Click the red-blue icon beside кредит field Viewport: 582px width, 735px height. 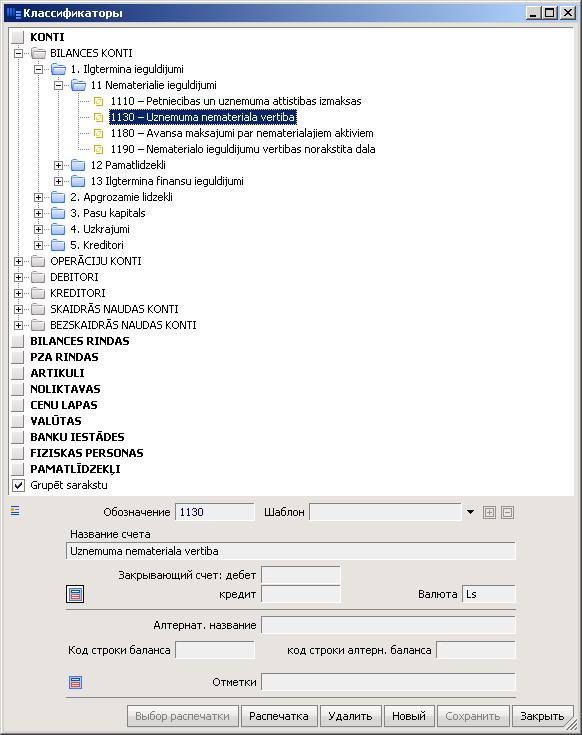(x=75, y=594)
